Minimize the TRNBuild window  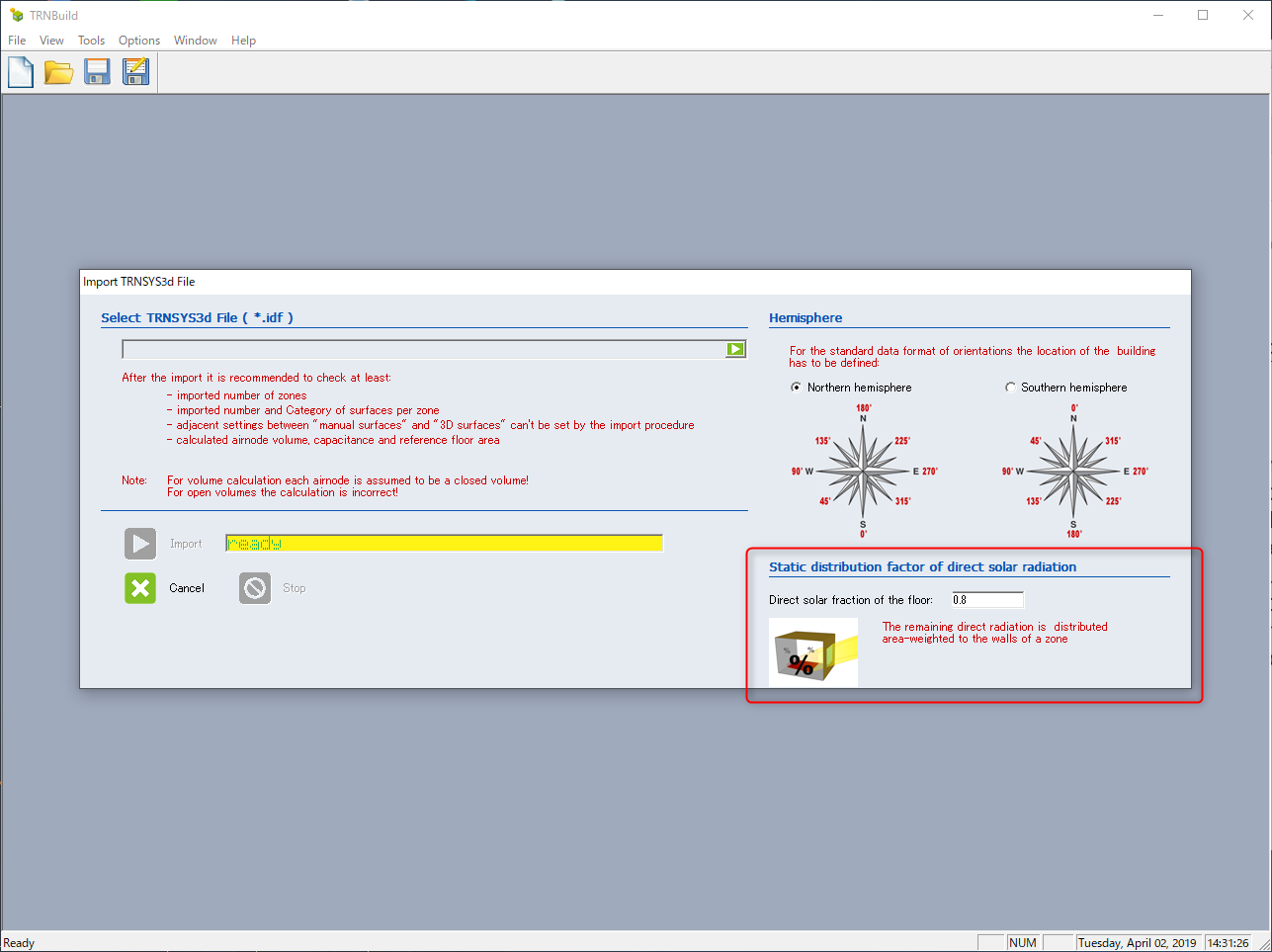tap(1158, 15)
